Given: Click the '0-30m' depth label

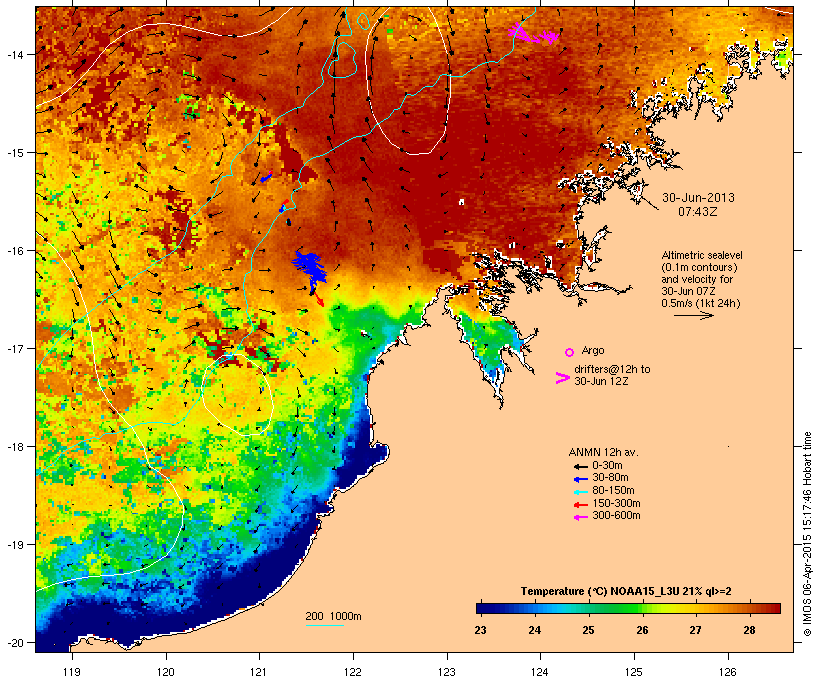Looking at the screenshot, I should tap(607, 466).
